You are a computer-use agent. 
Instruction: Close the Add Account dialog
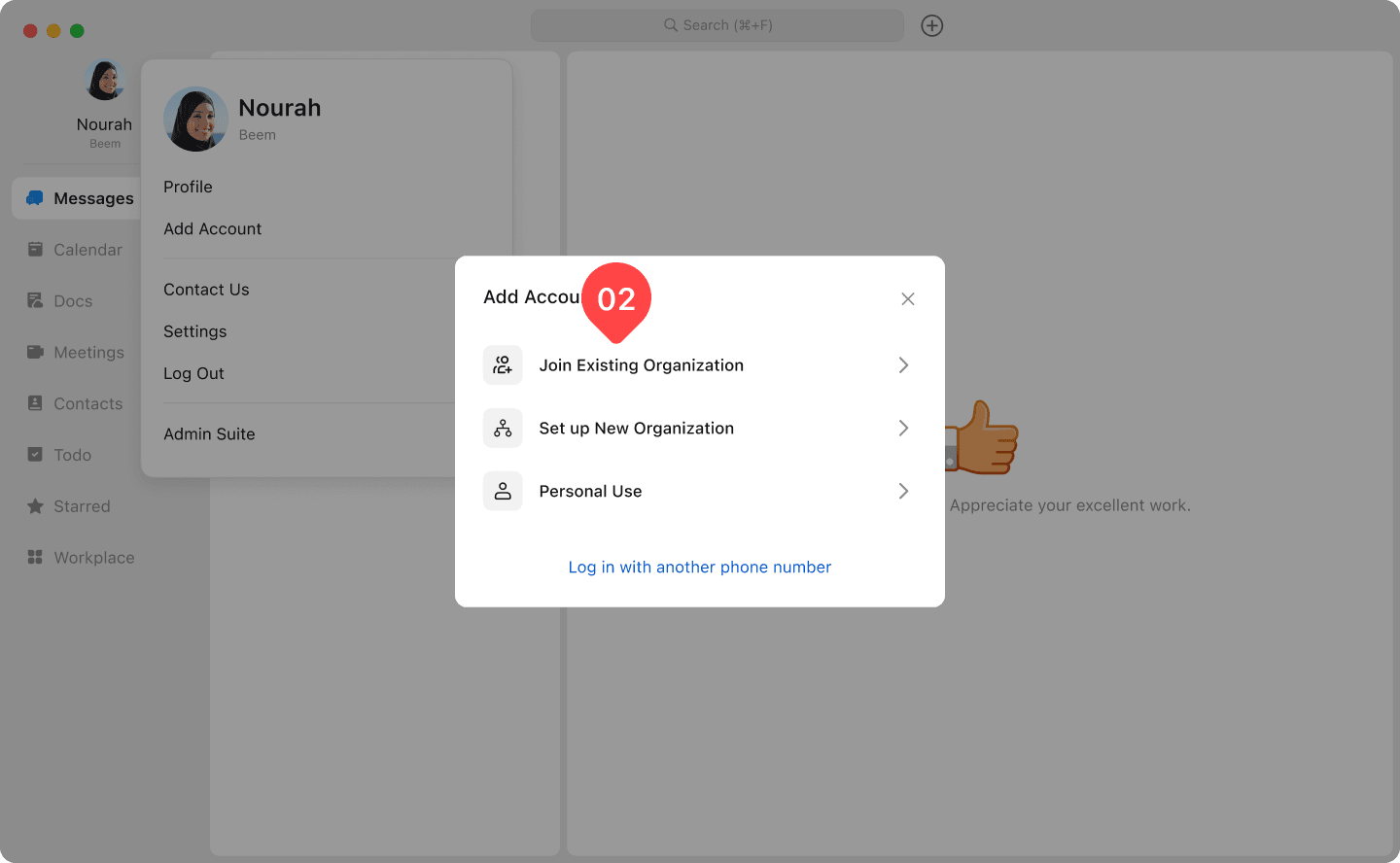click(x=907, y=299)
